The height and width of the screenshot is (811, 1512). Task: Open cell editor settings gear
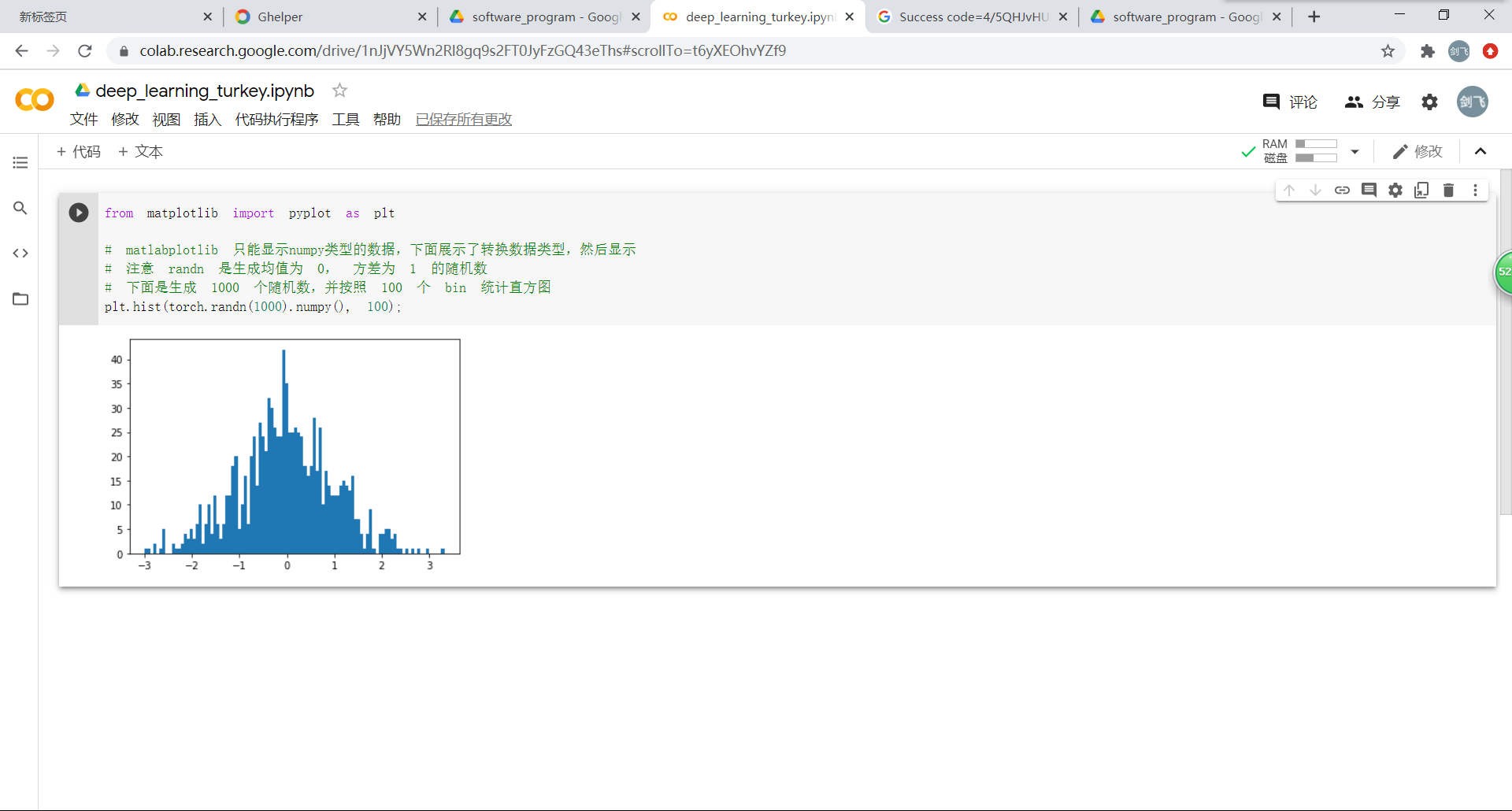pyautogui.click(x=1395, y=190)
